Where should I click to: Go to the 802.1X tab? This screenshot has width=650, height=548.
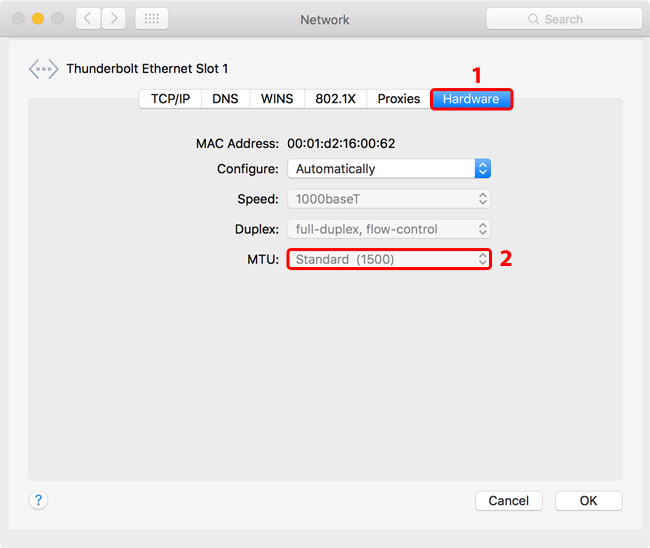pyautogui.click(x=335, y=99)
